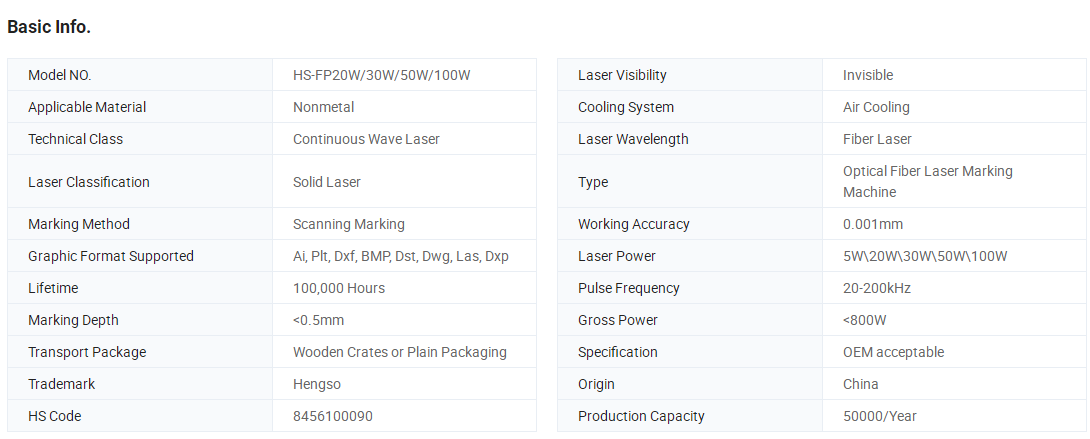
Task: Click the Invisible laser visibility value
Action: [x=868, y=75]
